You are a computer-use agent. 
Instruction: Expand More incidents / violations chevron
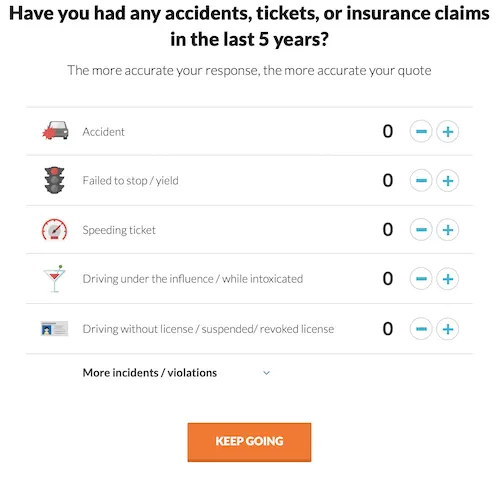(266, 373)
